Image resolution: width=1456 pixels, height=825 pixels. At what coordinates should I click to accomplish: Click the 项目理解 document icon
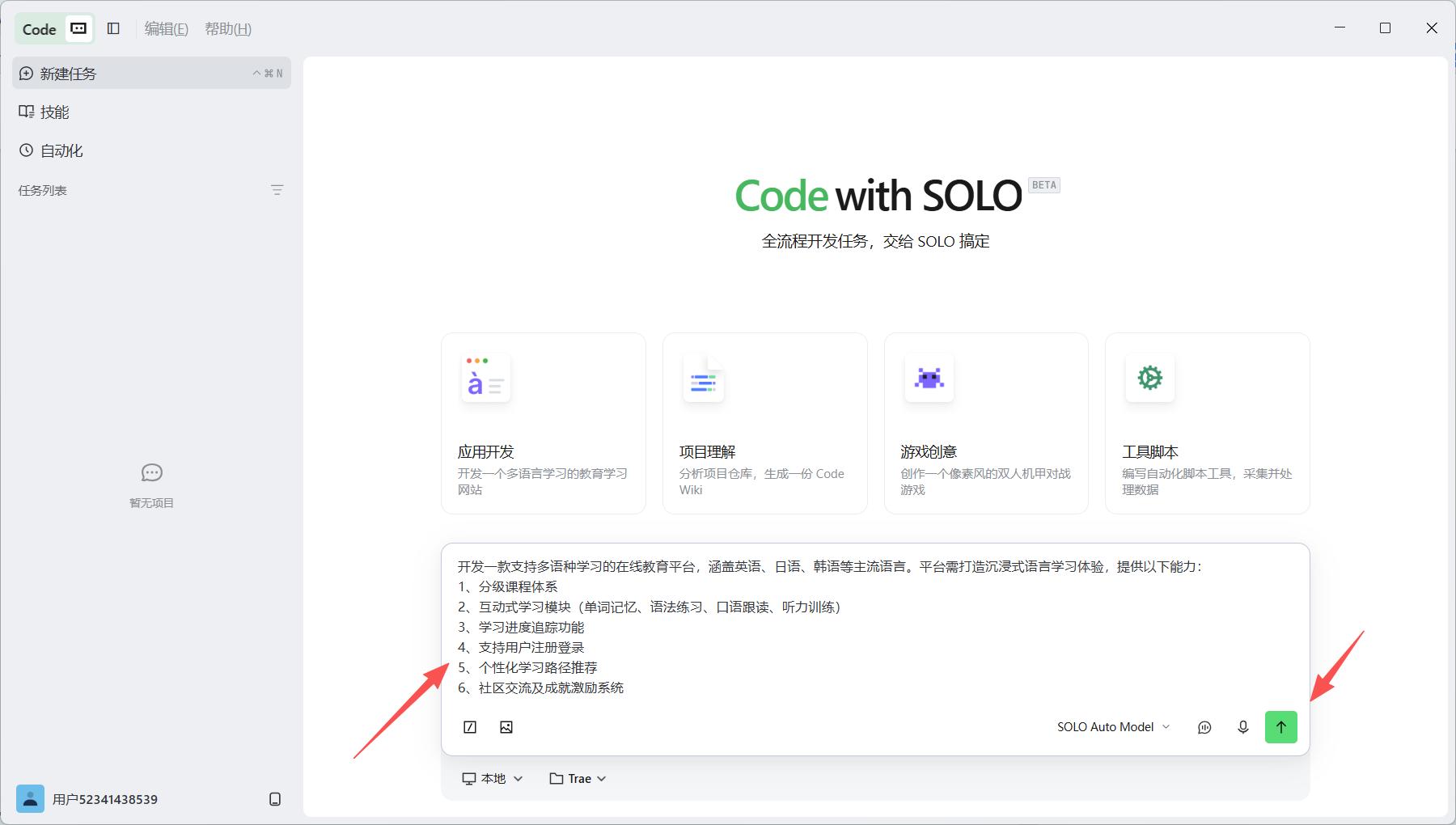coord(704,378)
